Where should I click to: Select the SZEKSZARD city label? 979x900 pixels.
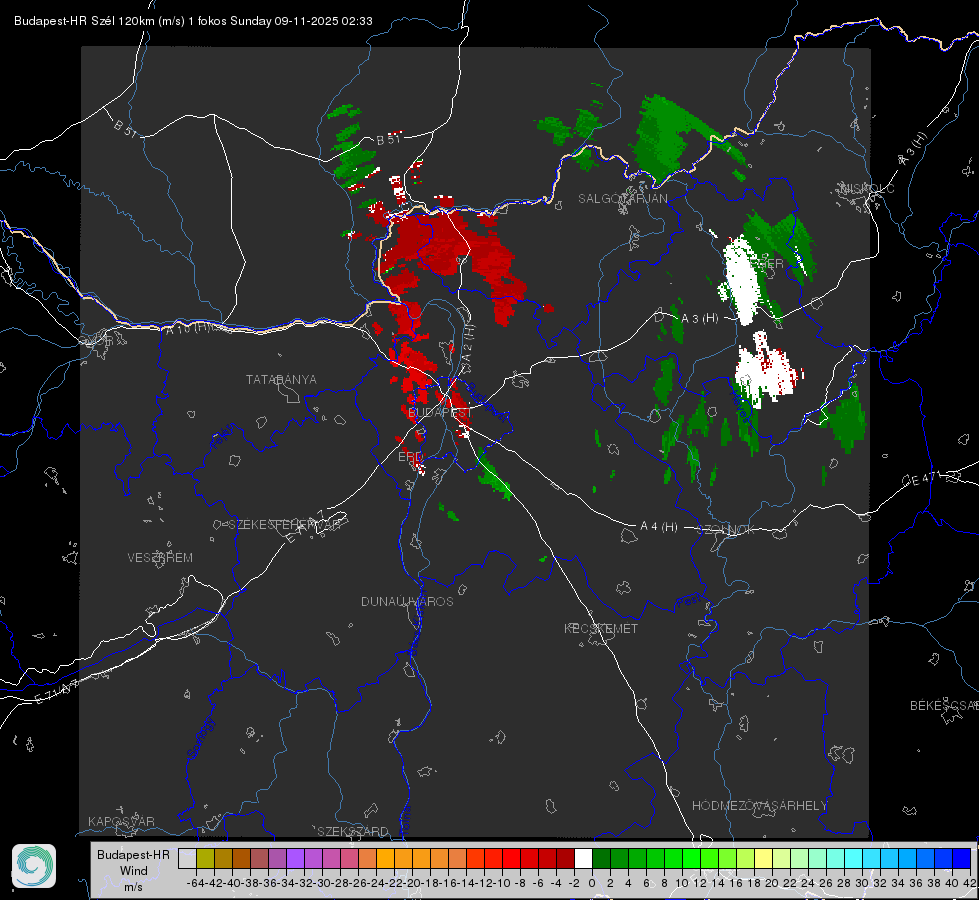[353, 831]
